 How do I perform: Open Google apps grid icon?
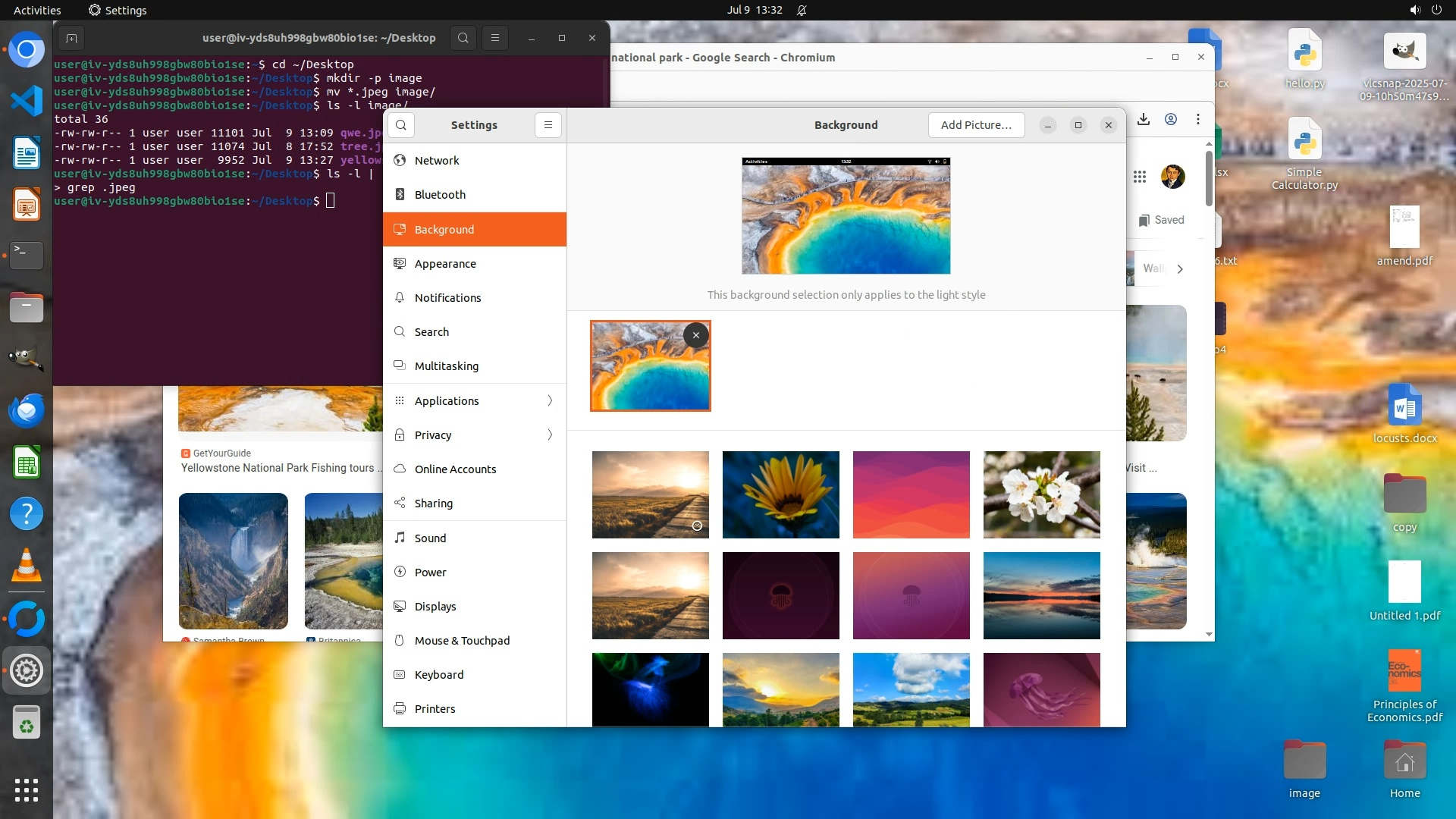1139,177
